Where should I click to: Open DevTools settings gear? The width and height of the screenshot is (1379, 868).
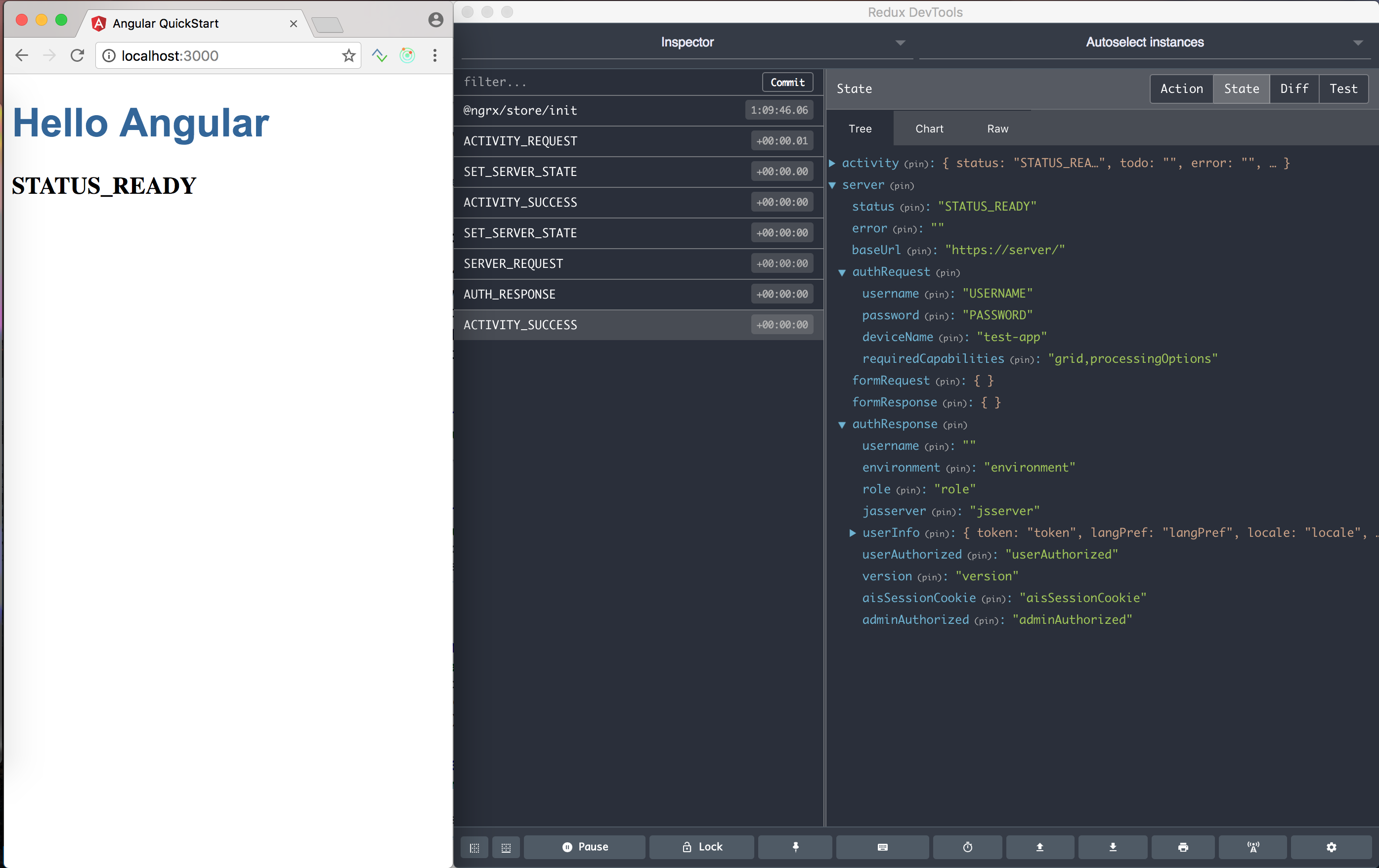coord(1331,847)
